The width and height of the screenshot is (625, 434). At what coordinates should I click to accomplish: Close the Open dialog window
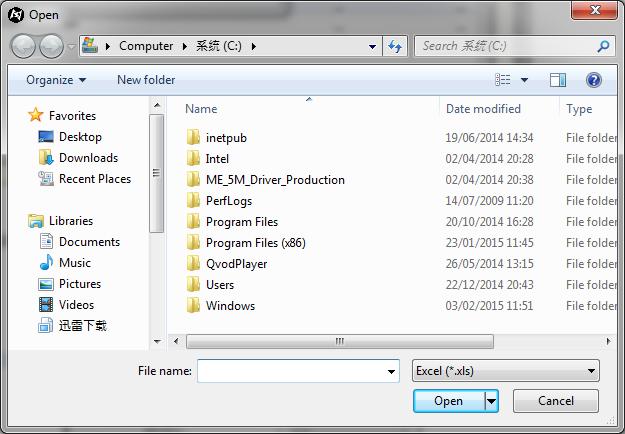point(594,10)
